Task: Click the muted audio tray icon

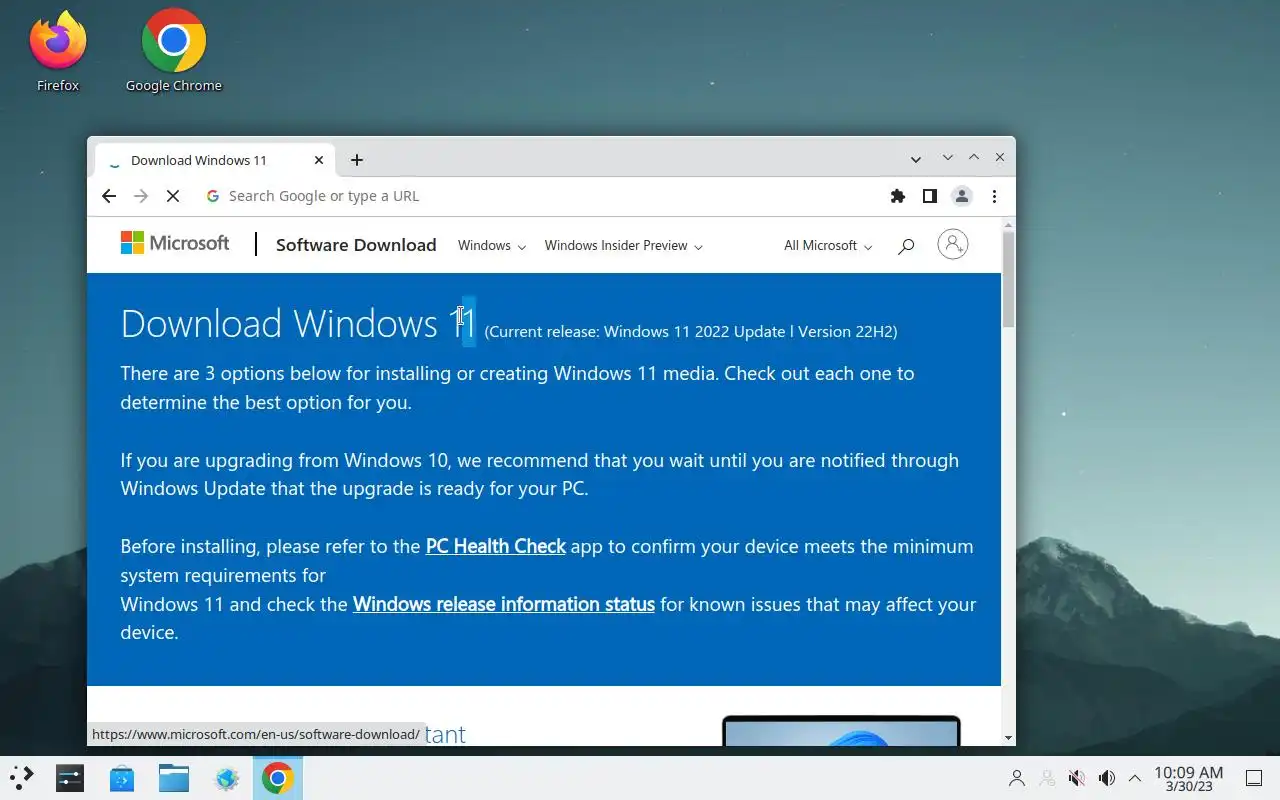Action: click(1077, 778)
